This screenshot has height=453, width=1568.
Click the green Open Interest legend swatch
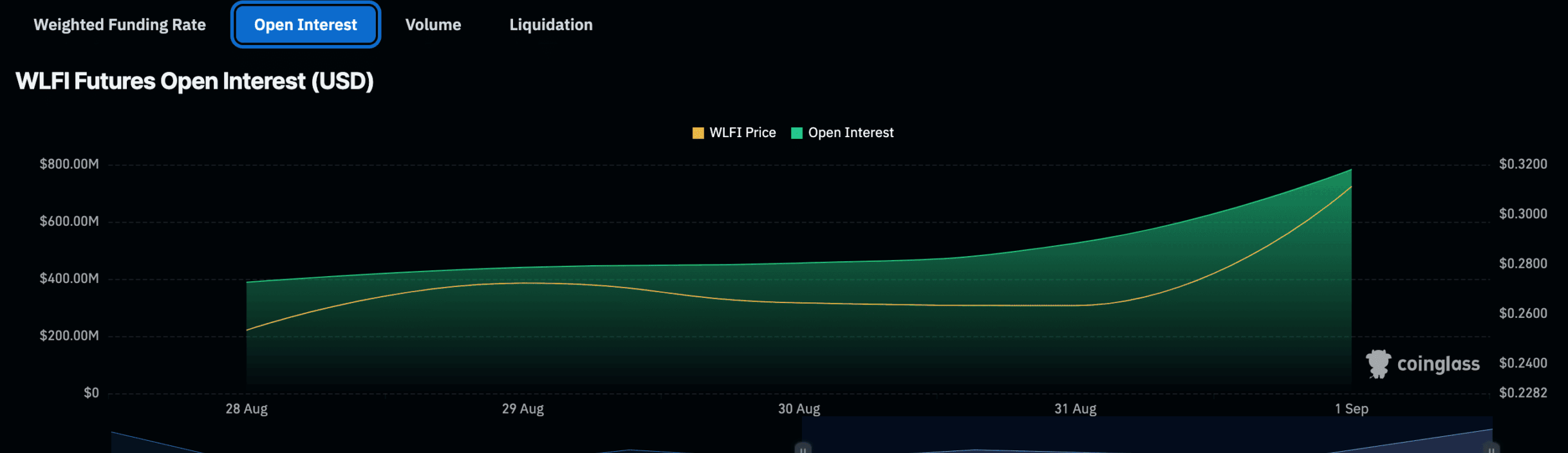(x=796, y=133)
